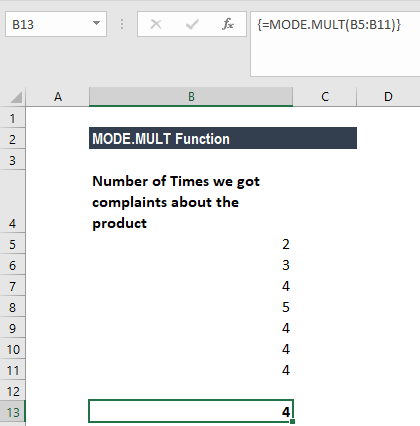
Task: Select the complaints header cell in B4
Action: tap(191, 202)
